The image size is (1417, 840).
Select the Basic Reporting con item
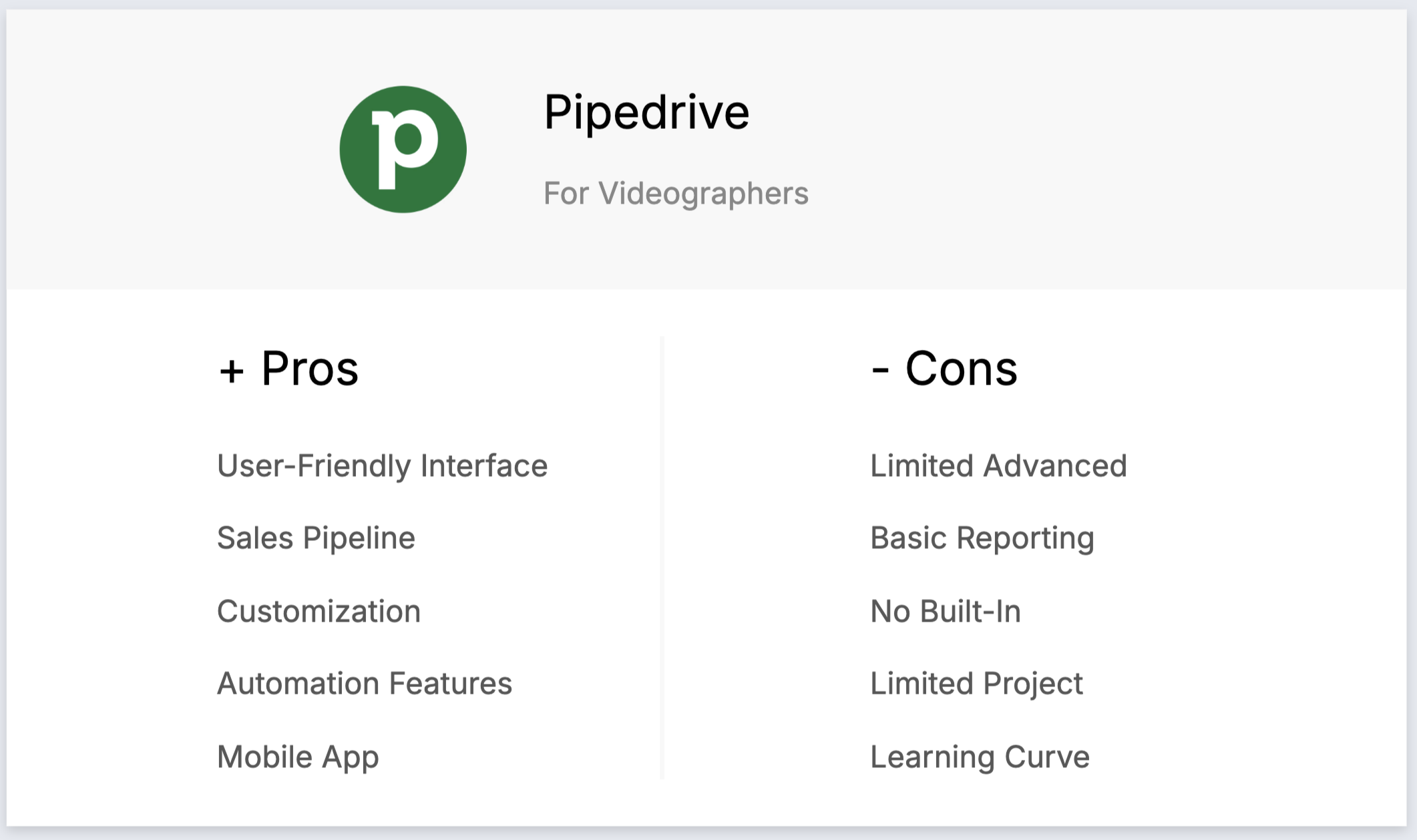(x=982, y=538)
